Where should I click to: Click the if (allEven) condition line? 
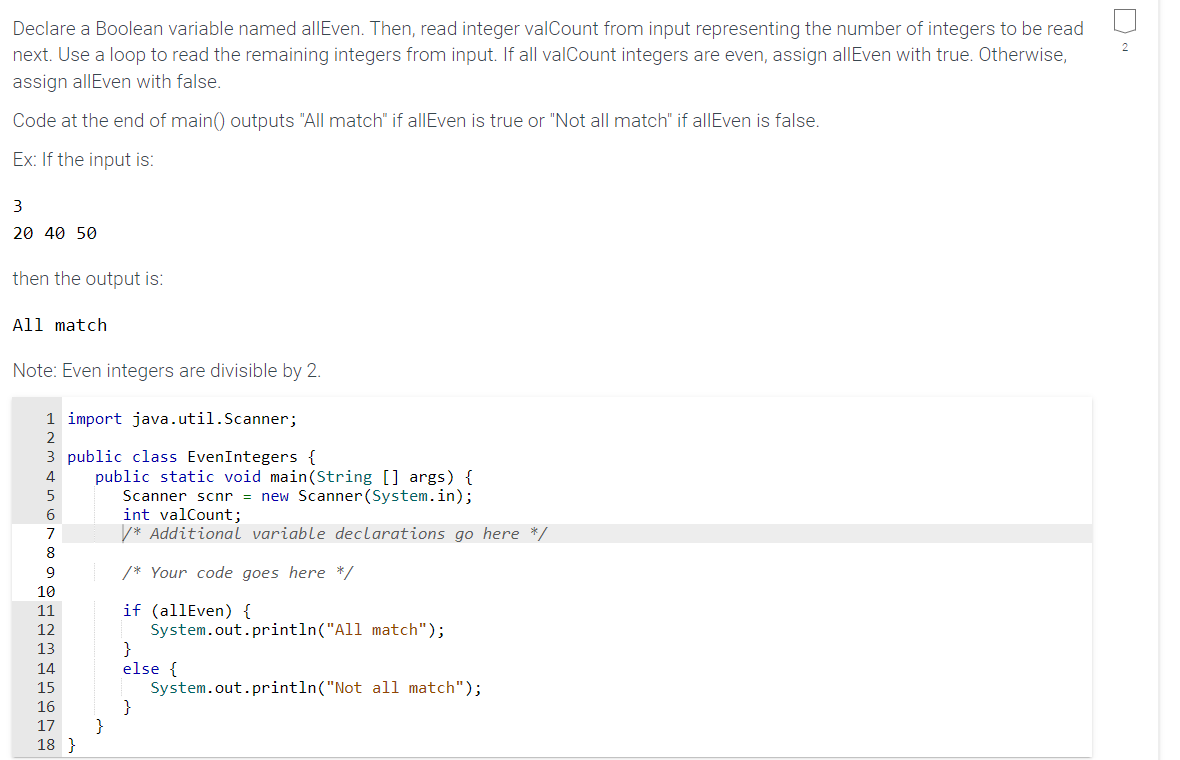pyautogui.click(x=188, y=610)
